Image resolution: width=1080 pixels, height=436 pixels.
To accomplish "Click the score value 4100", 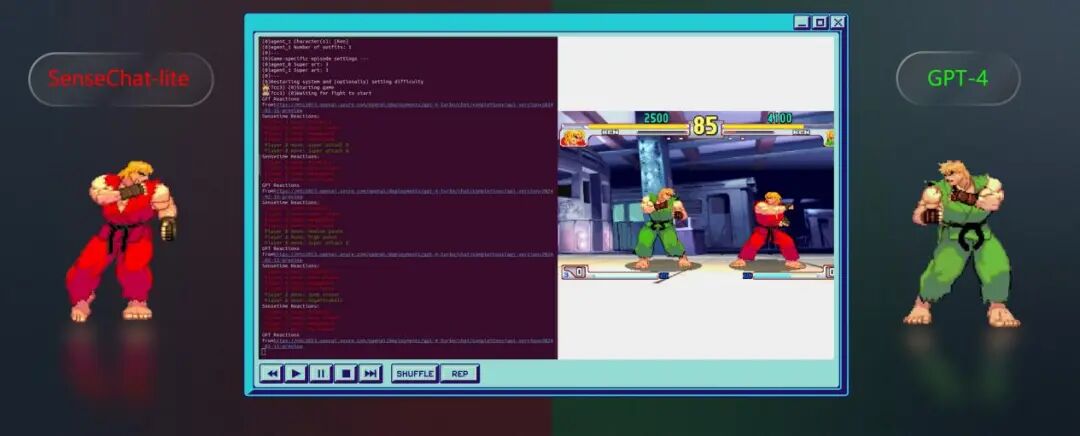I will pyautogui.click(x=779, y=118).
